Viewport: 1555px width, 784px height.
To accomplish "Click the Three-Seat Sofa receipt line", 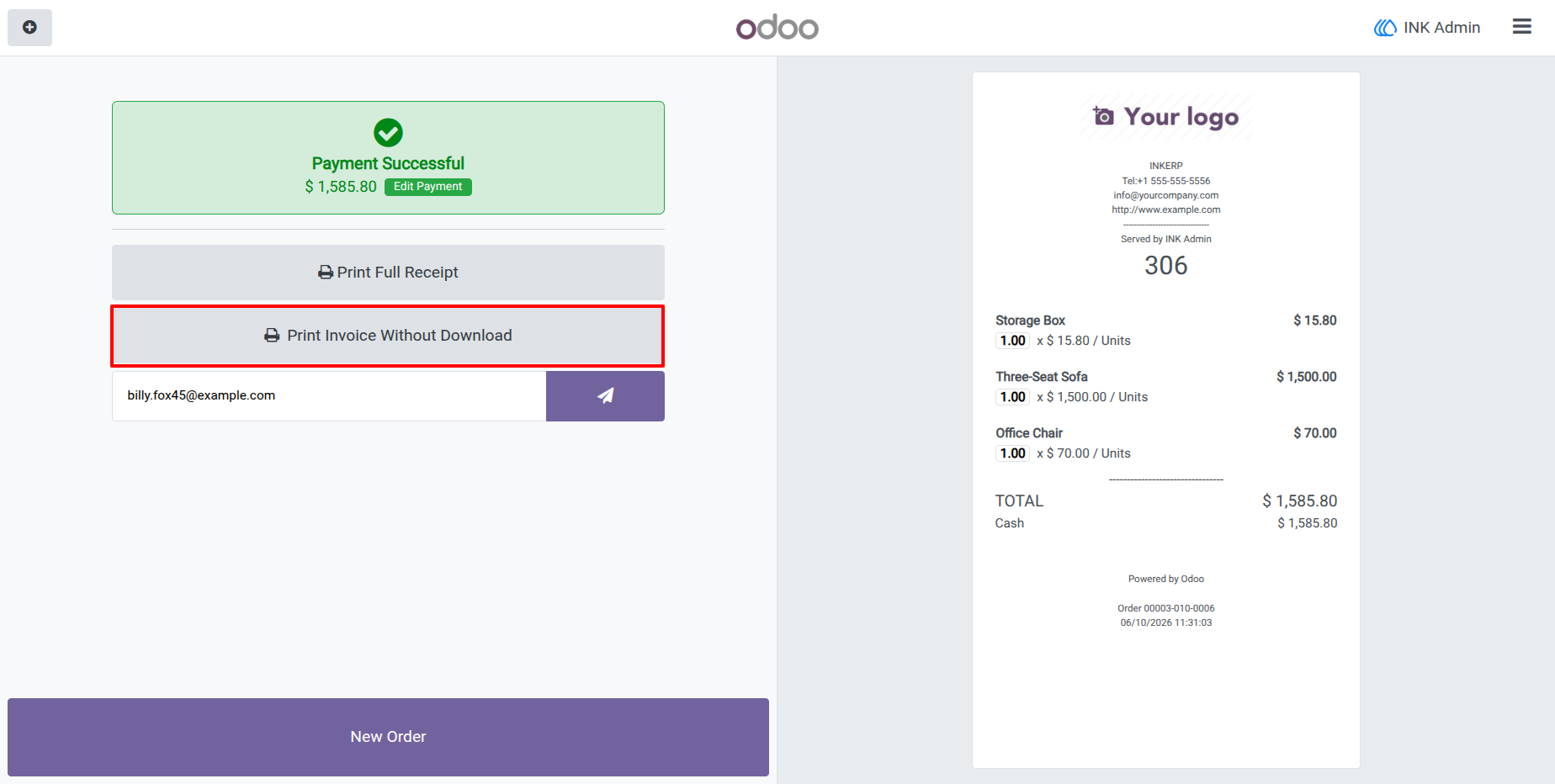I will (x=1165, y=387).
